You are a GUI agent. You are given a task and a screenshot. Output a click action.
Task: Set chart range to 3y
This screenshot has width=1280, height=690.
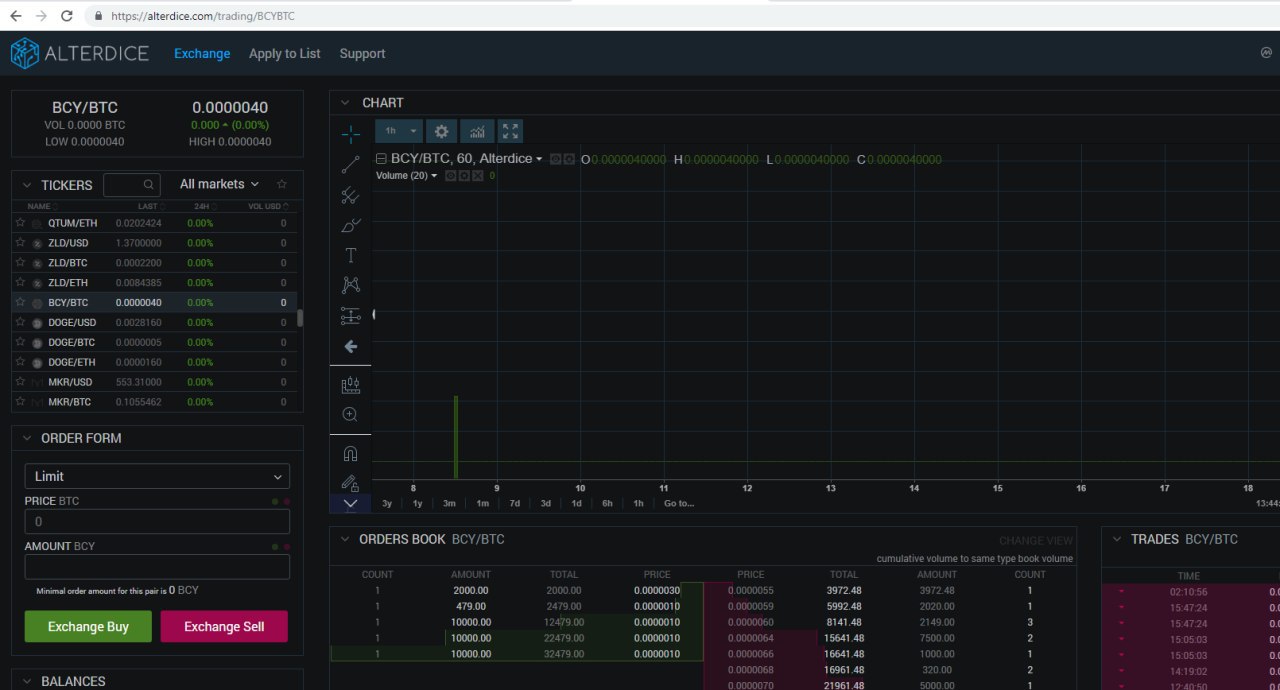[x=387, y=503]
